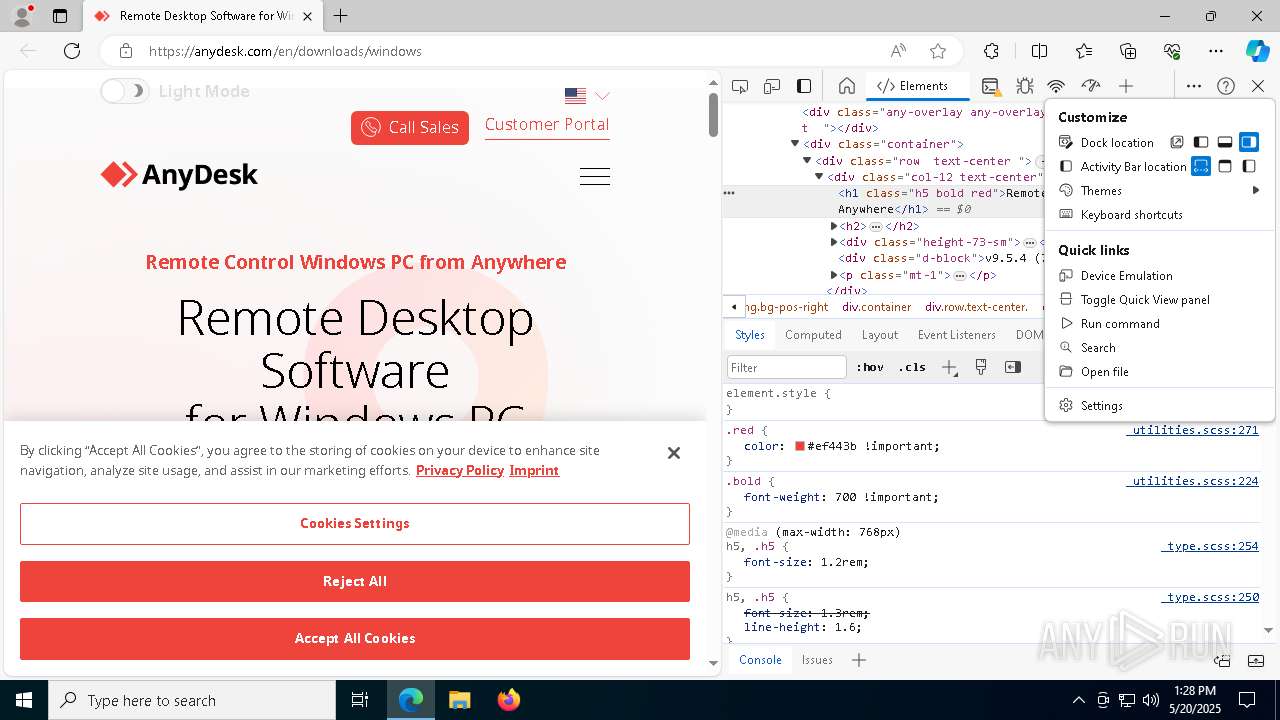1280x720 pixels.
Task: Select undock into separate window option
Action: coord(1177,142)
